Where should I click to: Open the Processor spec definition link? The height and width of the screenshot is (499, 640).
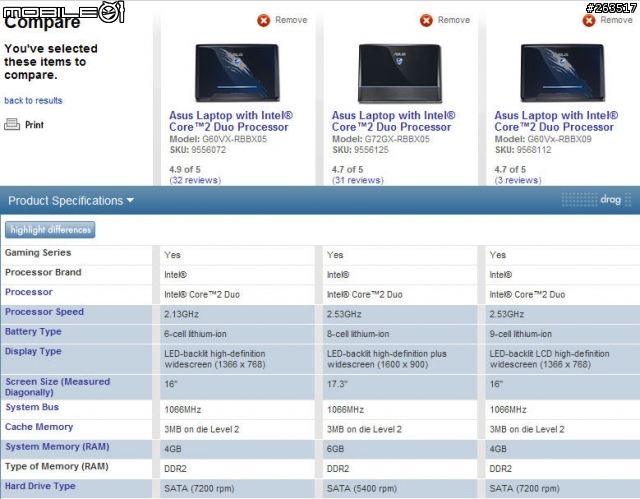29,292
